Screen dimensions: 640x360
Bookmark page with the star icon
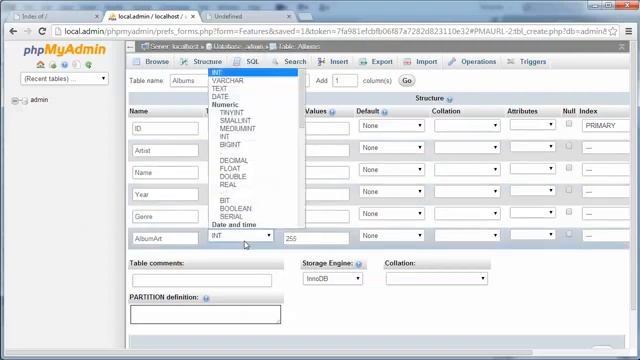pyautogui.click(x=613, y=31)
